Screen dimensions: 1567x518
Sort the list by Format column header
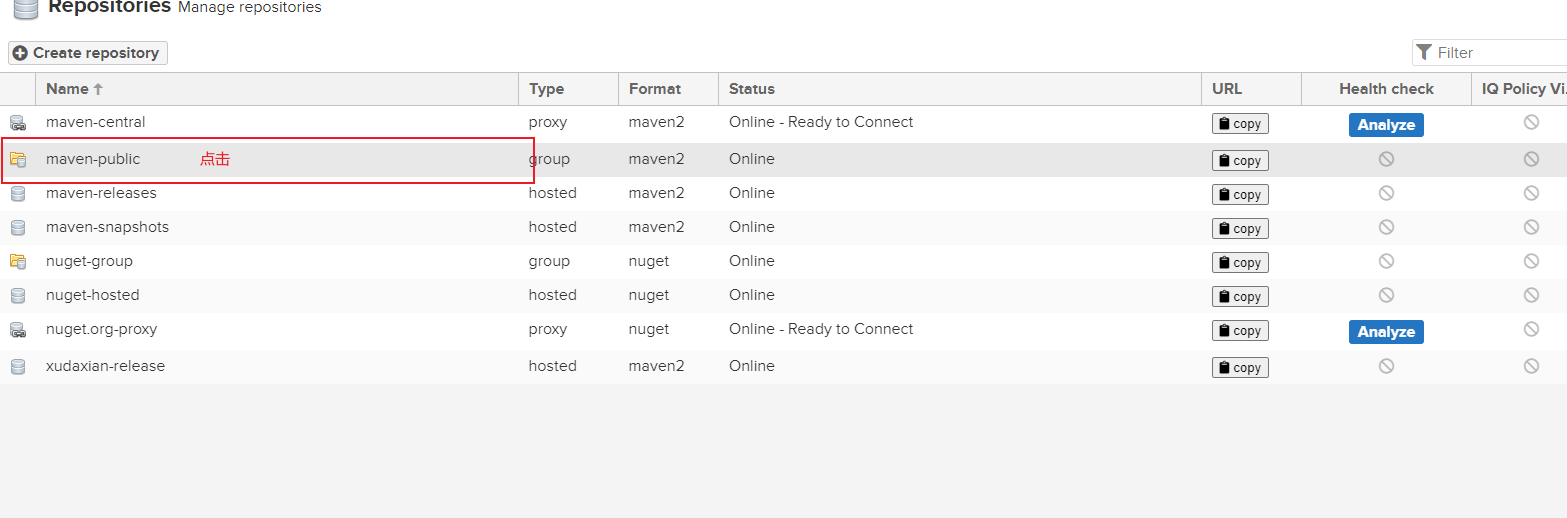click(x=654, y=89)
